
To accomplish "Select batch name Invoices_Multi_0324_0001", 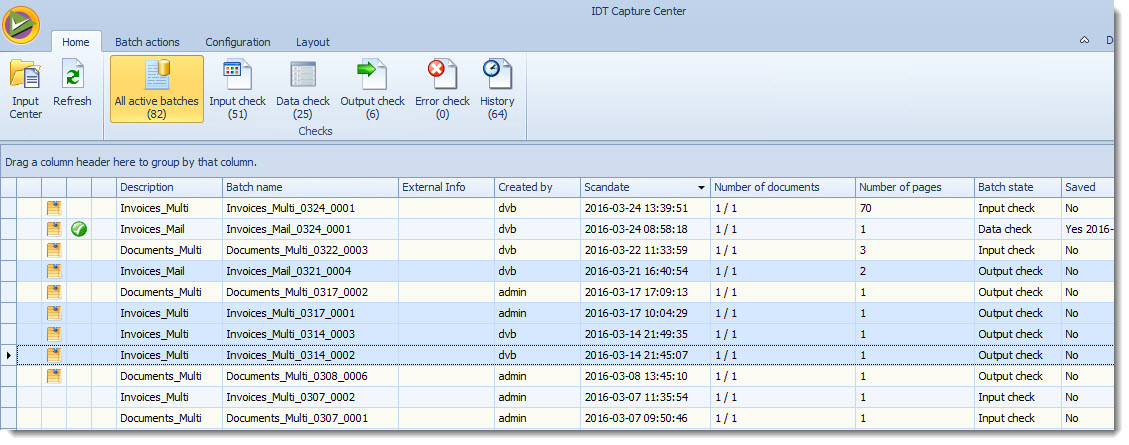I will [x=290, y=208].
